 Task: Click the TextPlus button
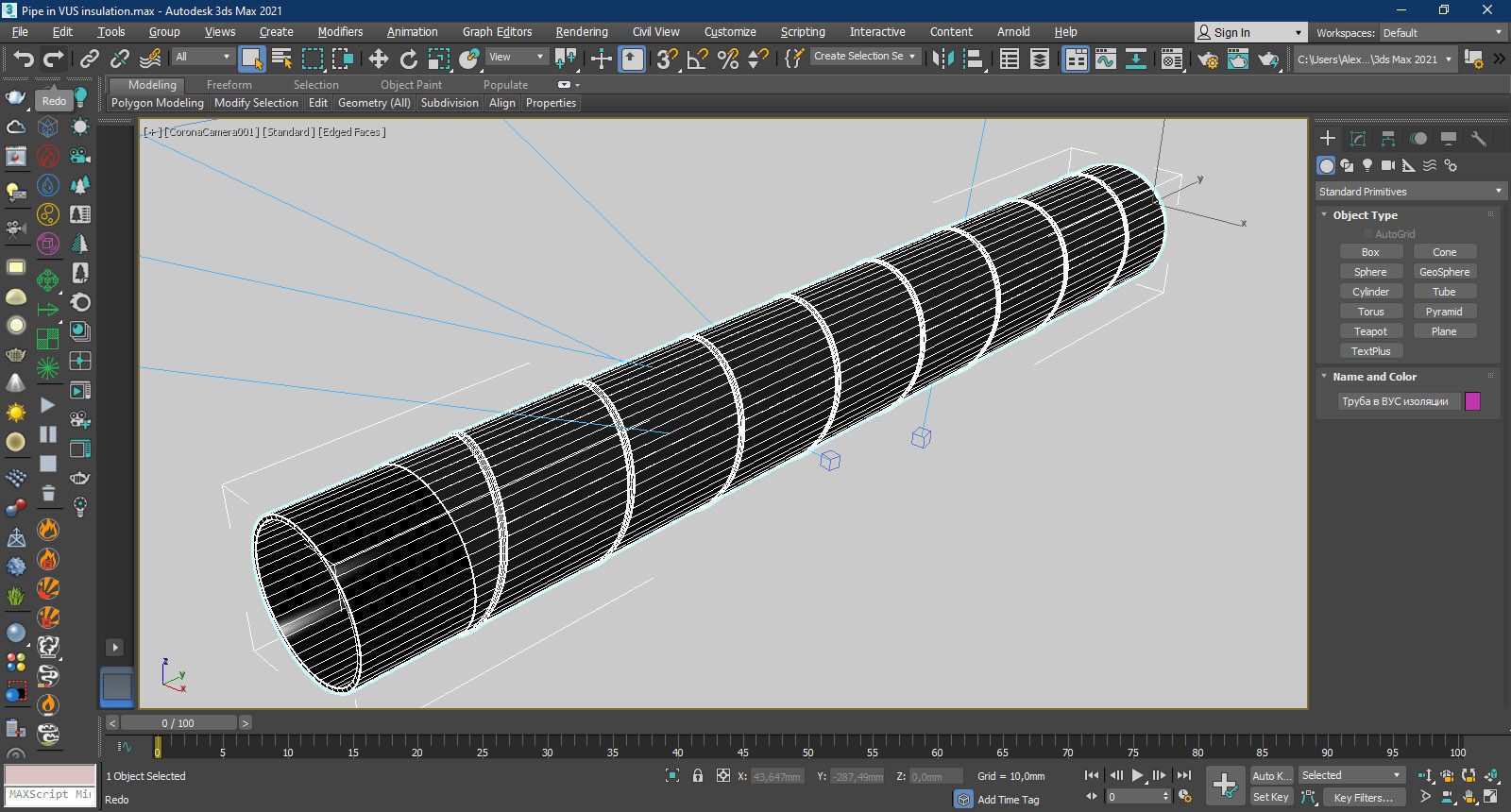pyautogui.click(x=1370, y=351)
